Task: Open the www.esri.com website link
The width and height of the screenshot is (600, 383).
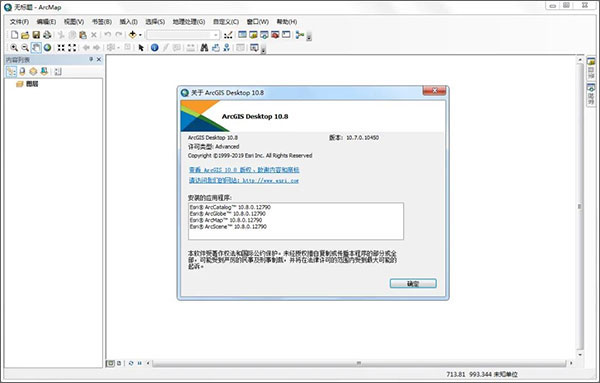Action: pyautogui.click(x=244, y=180)
